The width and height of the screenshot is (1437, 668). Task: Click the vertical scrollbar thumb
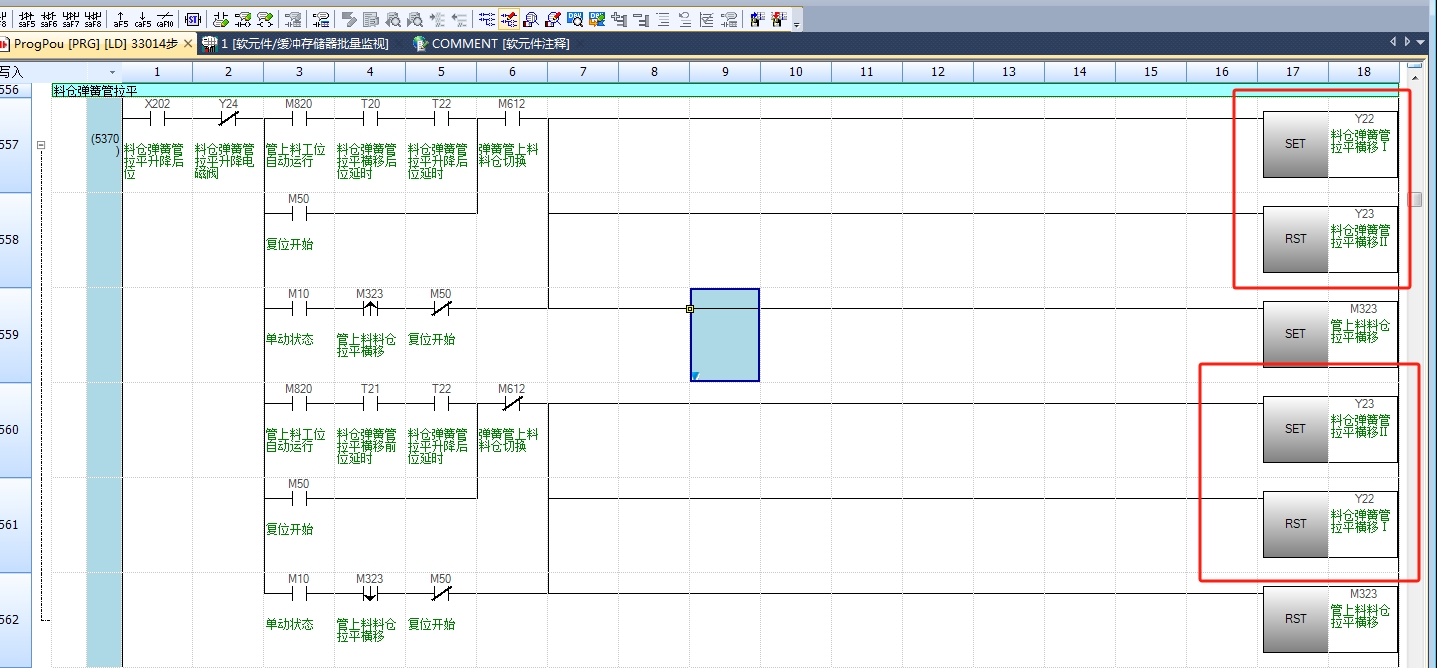click(x=1415, y=199)
